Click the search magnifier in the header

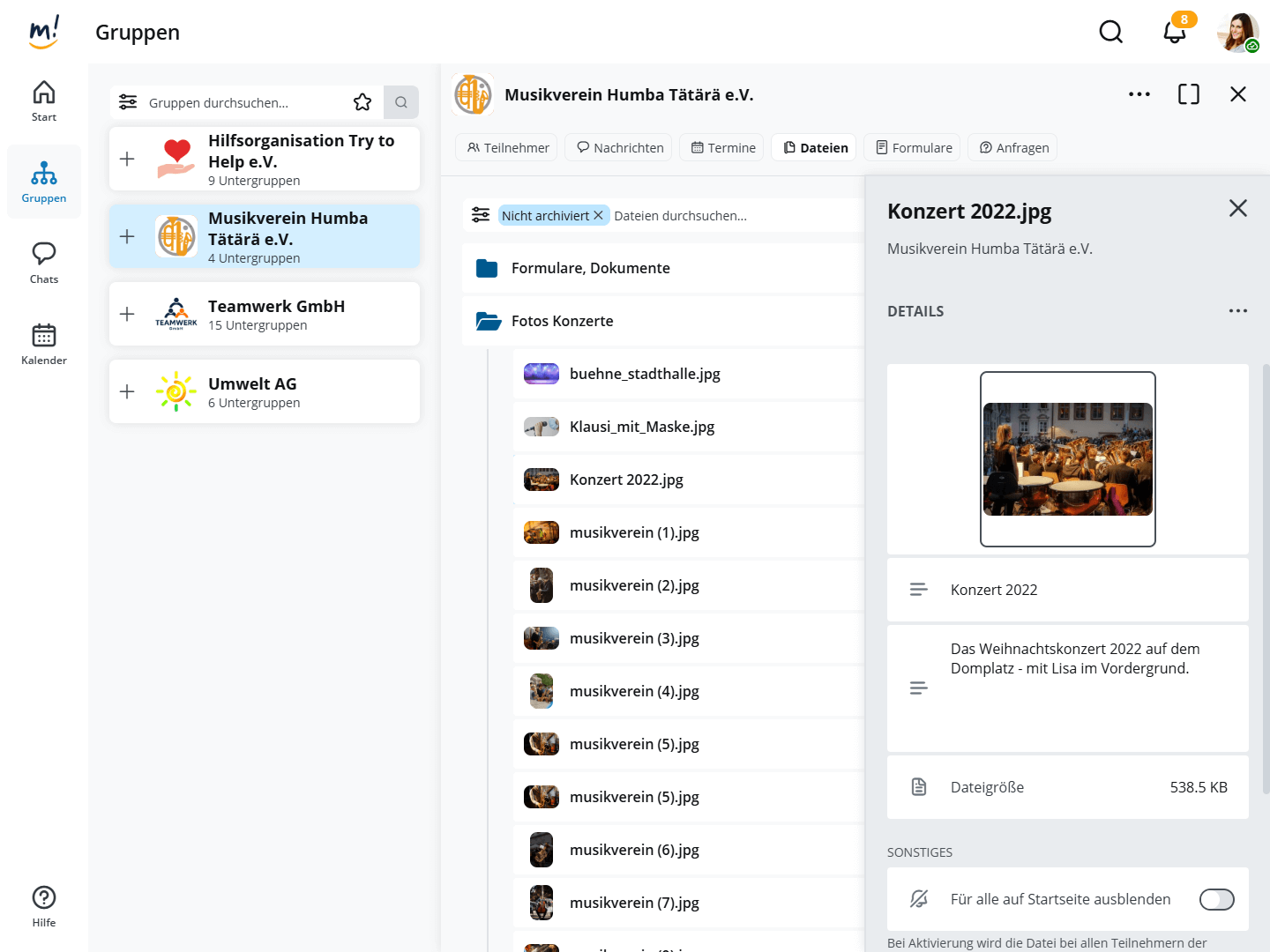[x=1110, y=33]
